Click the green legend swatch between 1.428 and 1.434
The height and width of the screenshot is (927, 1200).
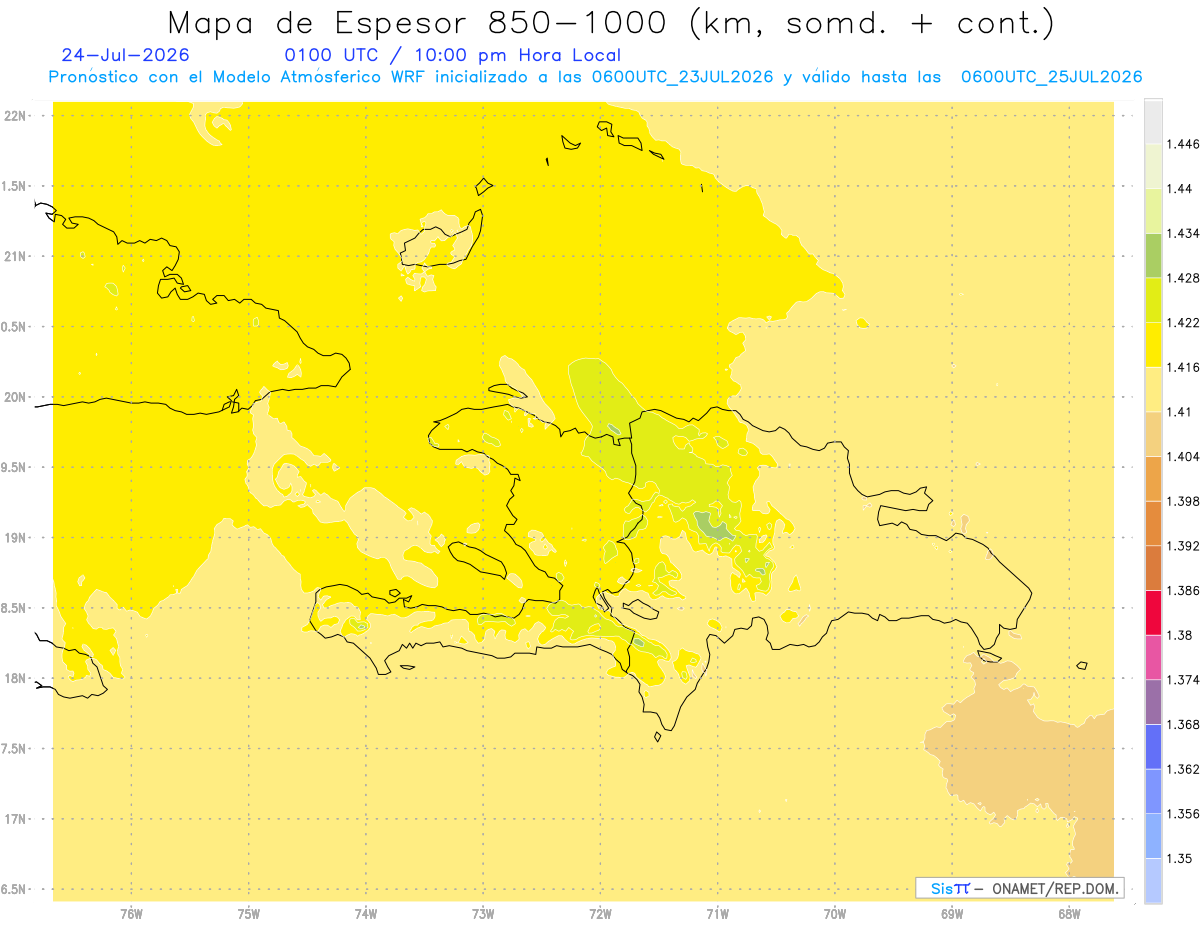1153,255
